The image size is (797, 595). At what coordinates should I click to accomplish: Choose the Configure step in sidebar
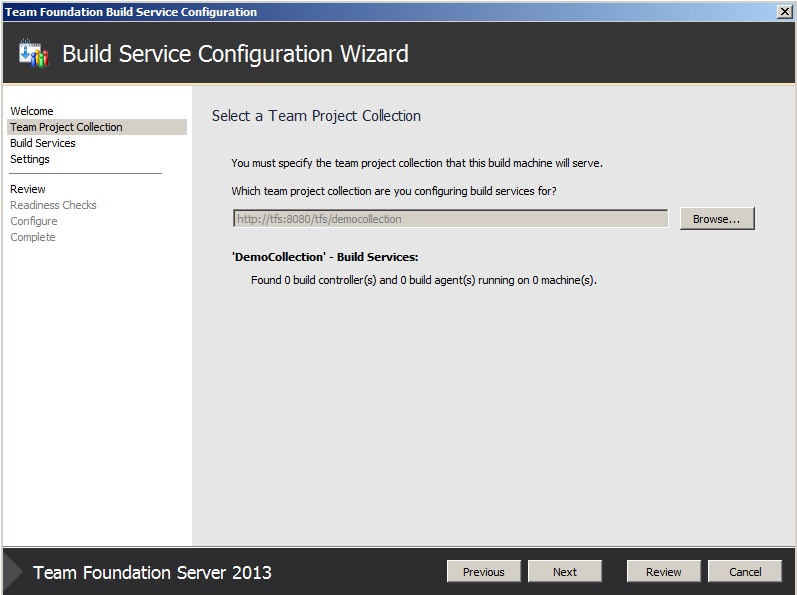(x=34, y=221)
